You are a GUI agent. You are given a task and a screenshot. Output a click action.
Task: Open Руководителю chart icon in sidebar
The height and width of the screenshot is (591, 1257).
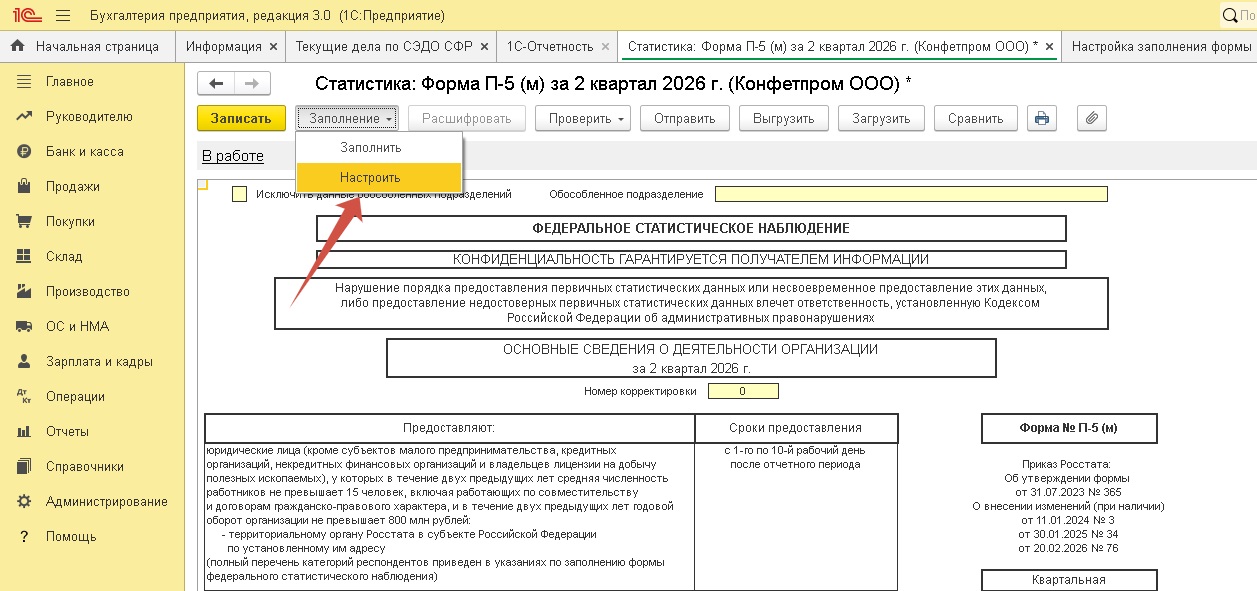point(24,116)
